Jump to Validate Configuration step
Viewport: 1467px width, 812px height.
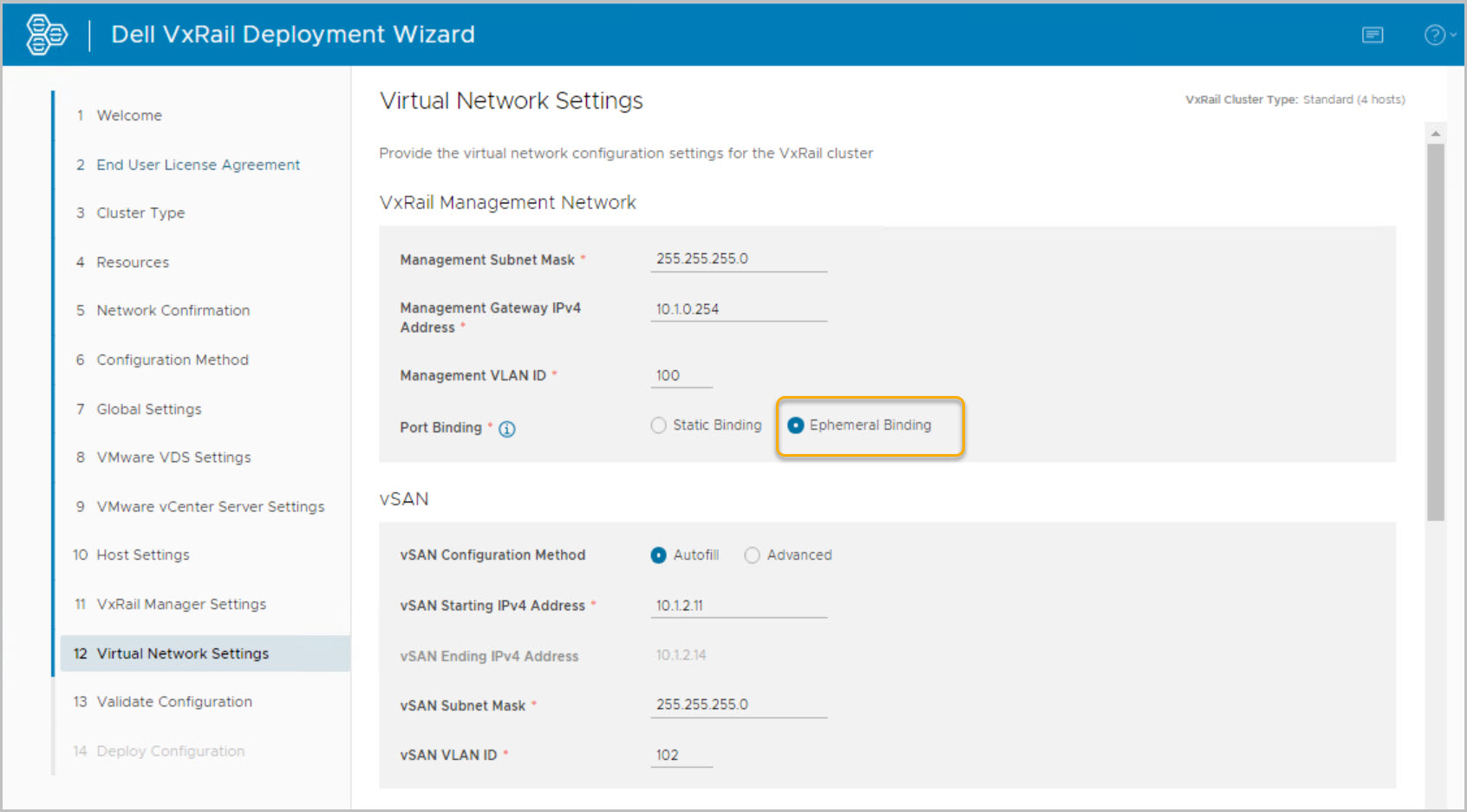pos(174,702)
